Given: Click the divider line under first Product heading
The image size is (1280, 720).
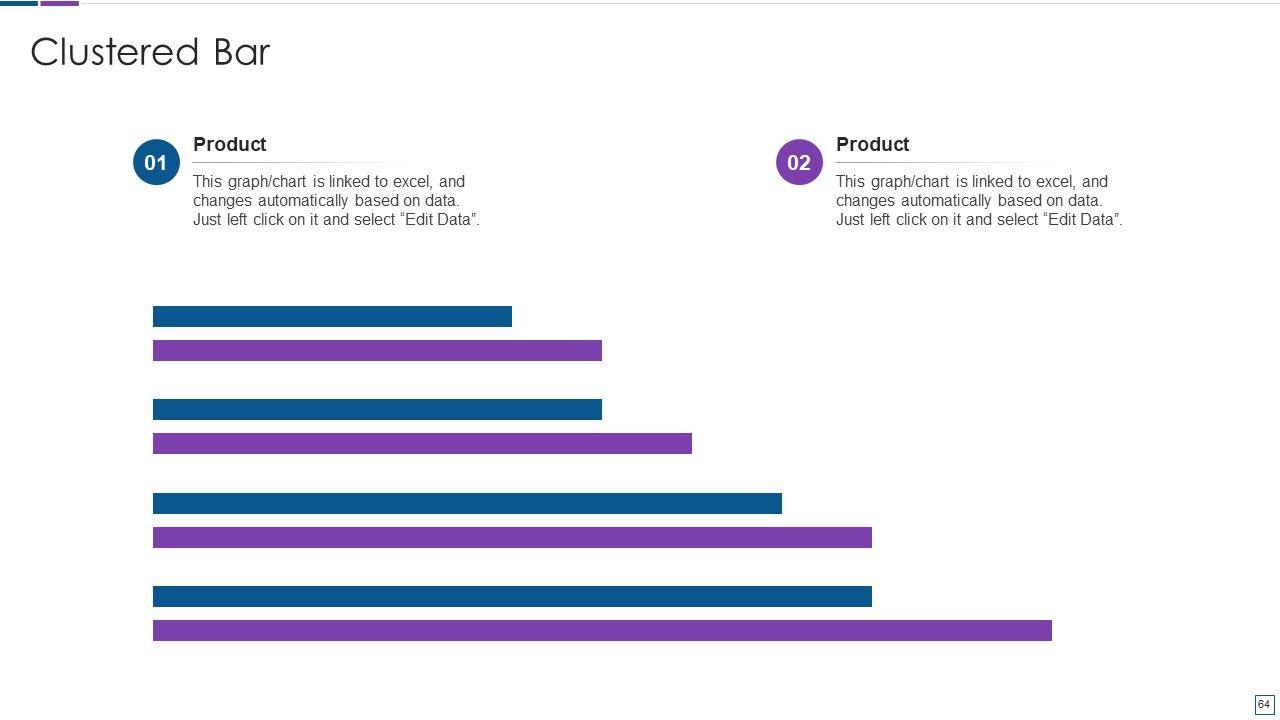Looking at the screenshot, I should [x=300, y=162].
